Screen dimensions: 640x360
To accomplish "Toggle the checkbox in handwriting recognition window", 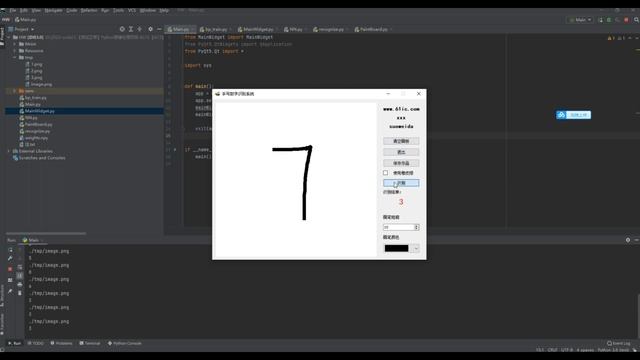I will [385, 173].
